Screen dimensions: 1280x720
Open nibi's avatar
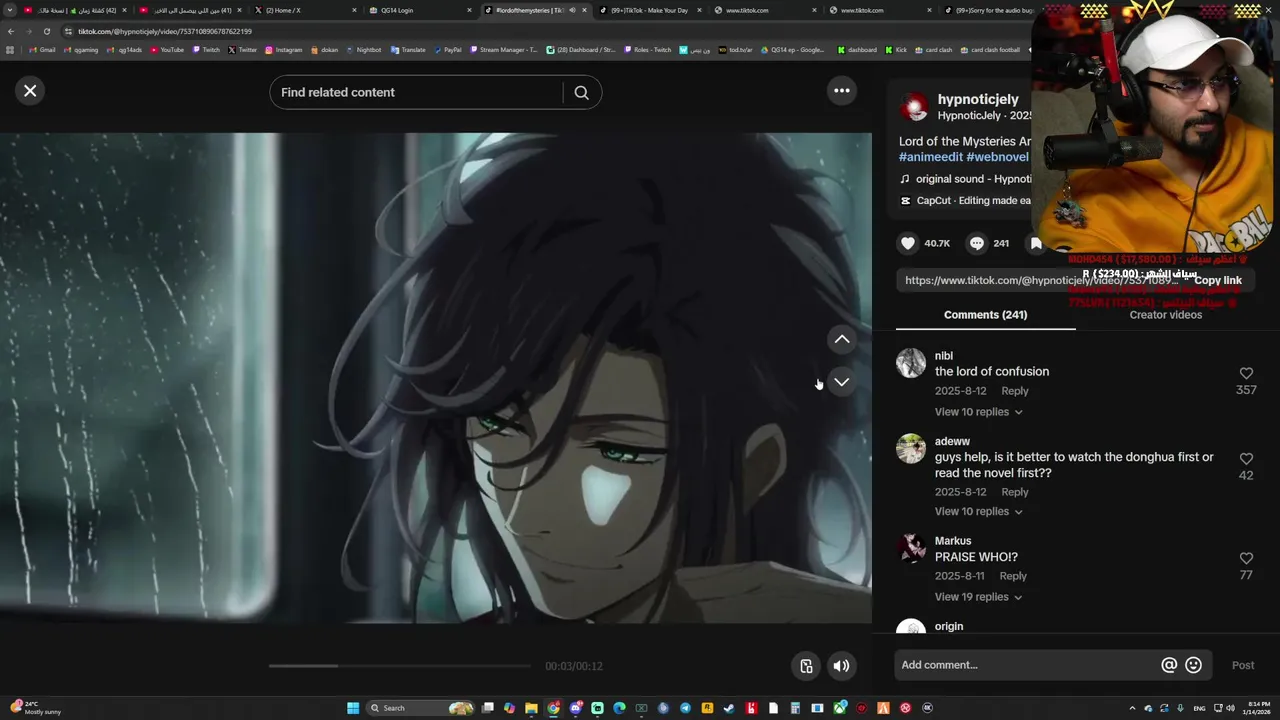[x=911, y=363]
